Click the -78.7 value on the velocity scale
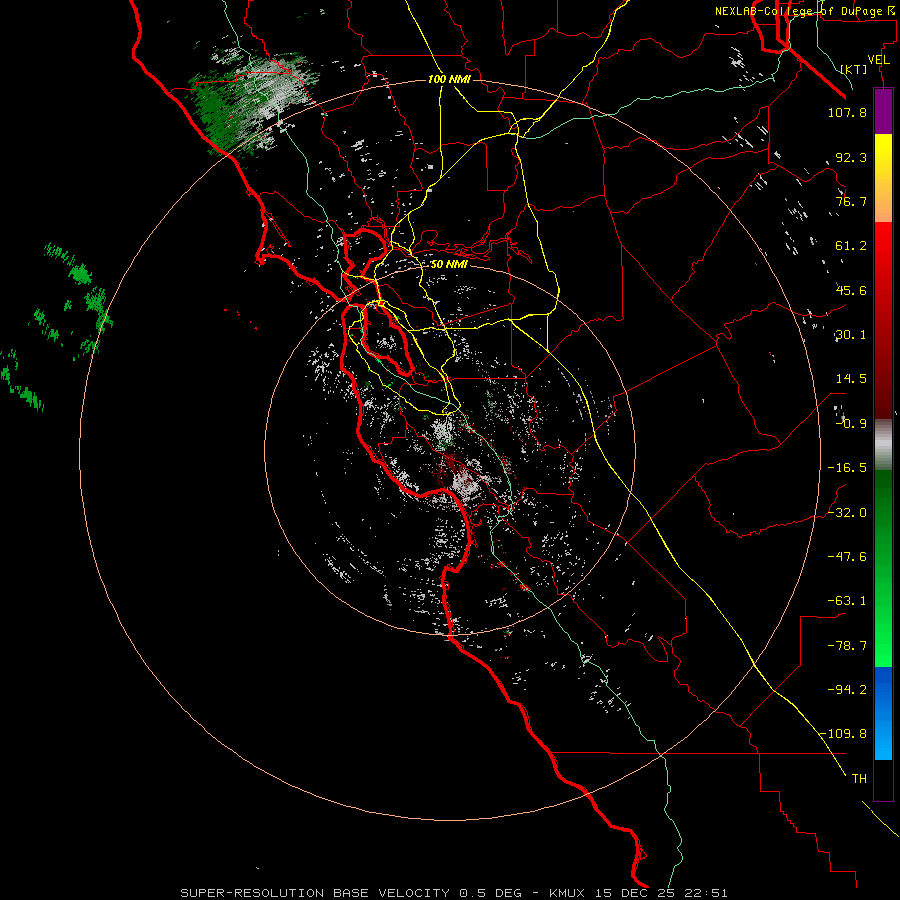The height and width of the screenshot is (900, 900). click(847, 646)
